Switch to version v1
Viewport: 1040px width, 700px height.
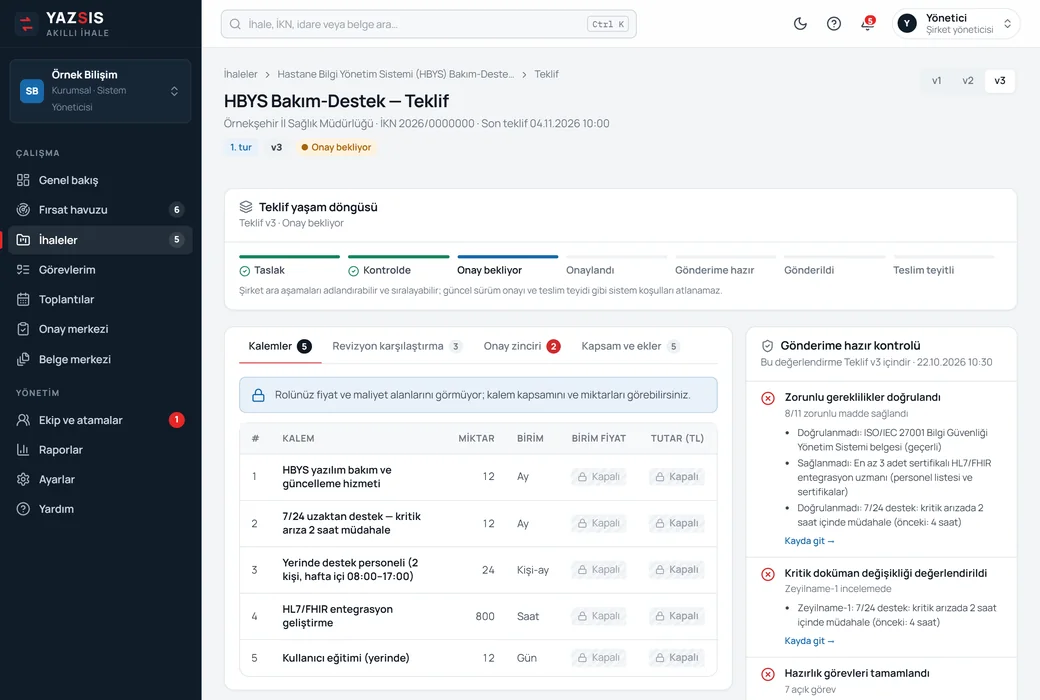tap(937, 80)
